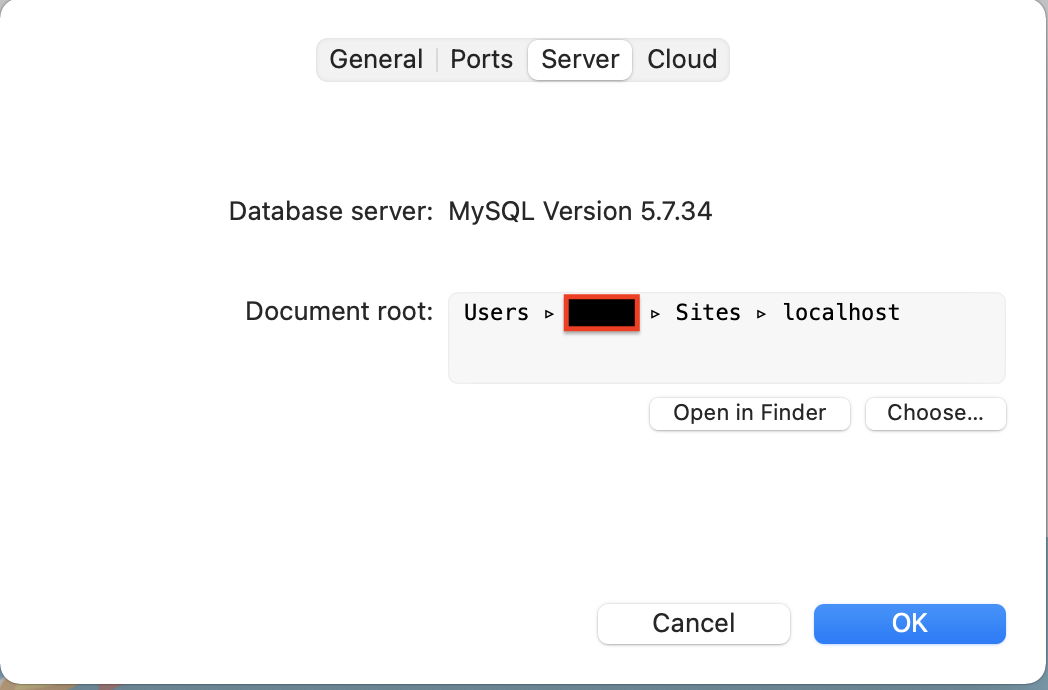The height and width of the screenshot is (690, 1048).
Task: Click the Database server label
Action: coord(332,212)
